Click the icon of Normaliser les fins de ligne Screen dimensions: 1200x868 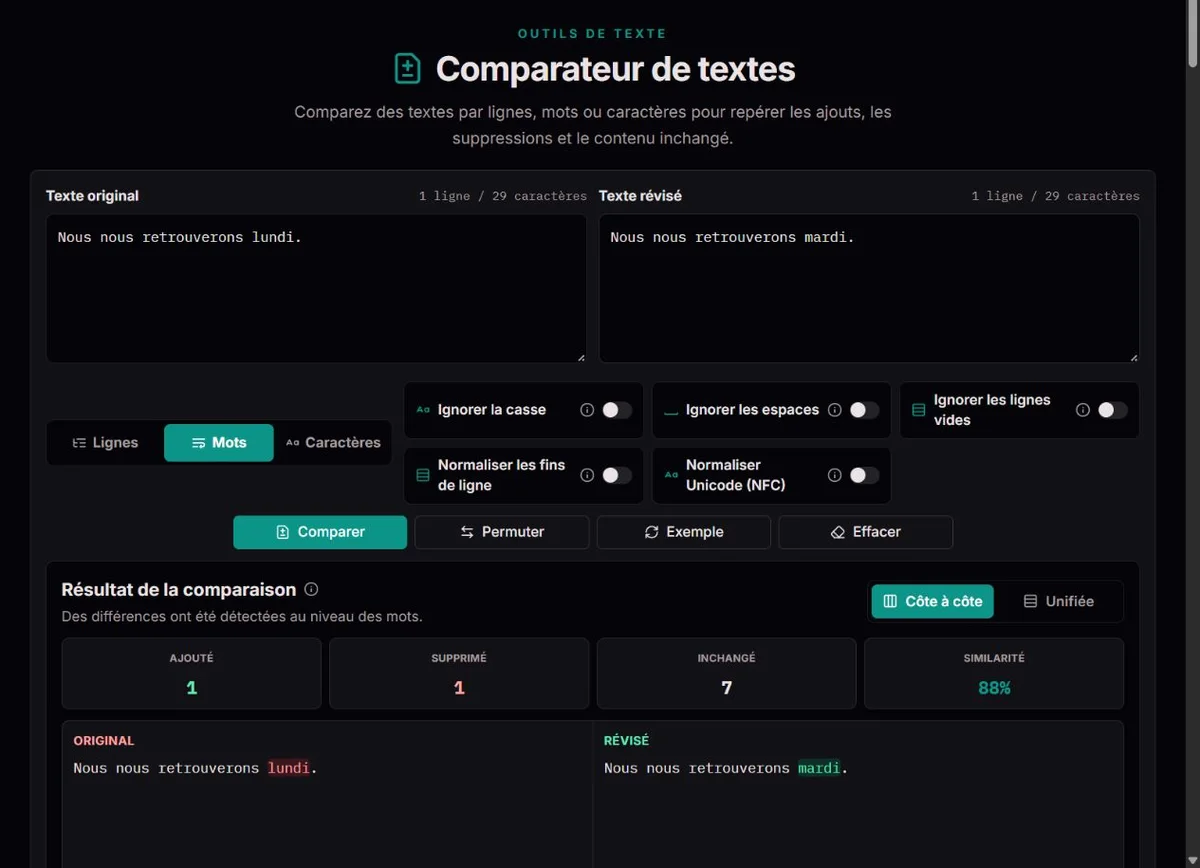[423, 475]
